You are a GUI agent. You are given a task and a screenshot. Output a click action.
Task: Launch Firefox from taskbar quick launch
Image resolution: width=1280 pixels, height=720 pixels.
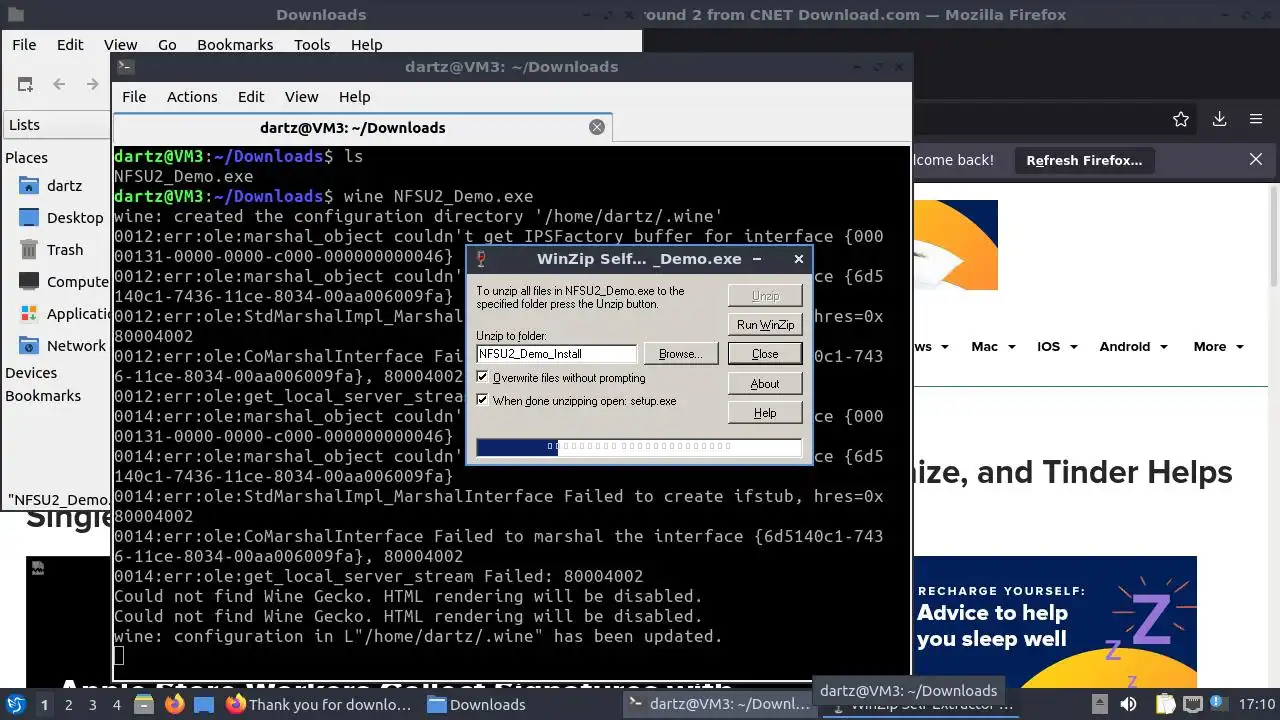tap(174, 704)
